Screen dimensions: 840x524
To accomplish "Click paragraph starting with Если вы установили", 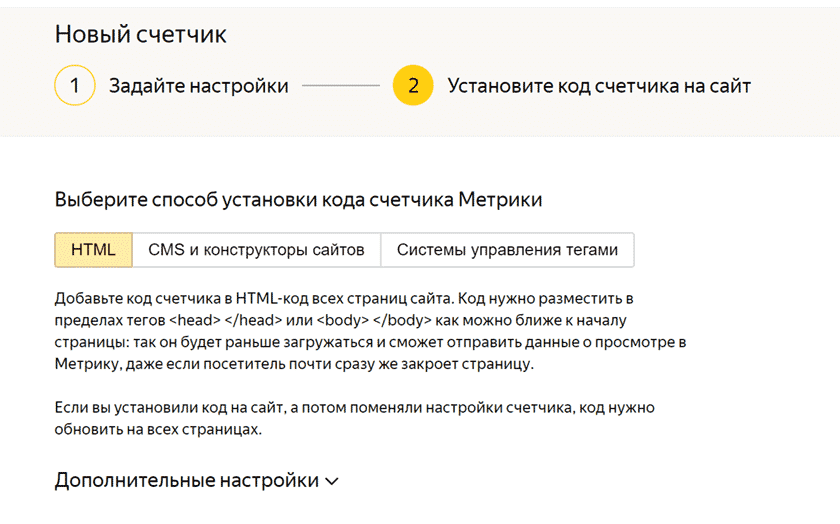I will 354,418.
